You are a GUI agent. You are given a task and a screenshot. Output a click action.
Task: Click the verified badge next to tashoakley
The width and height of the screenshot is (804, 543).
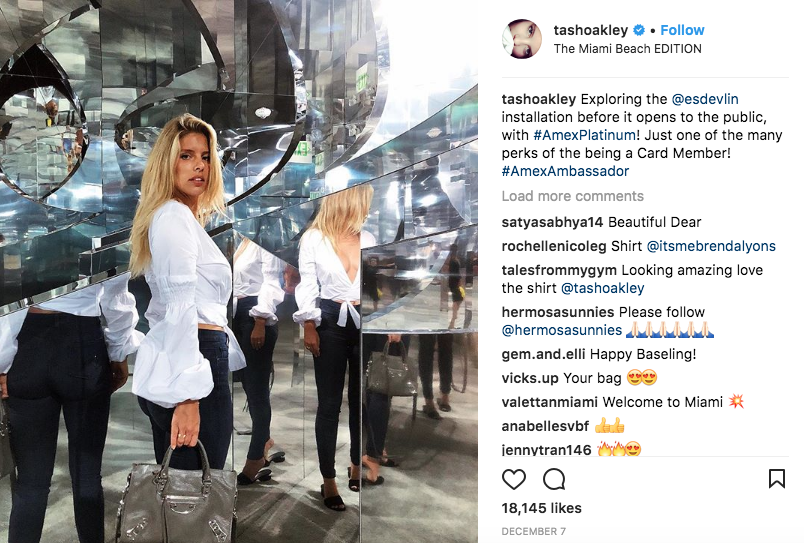coord(639,30)
